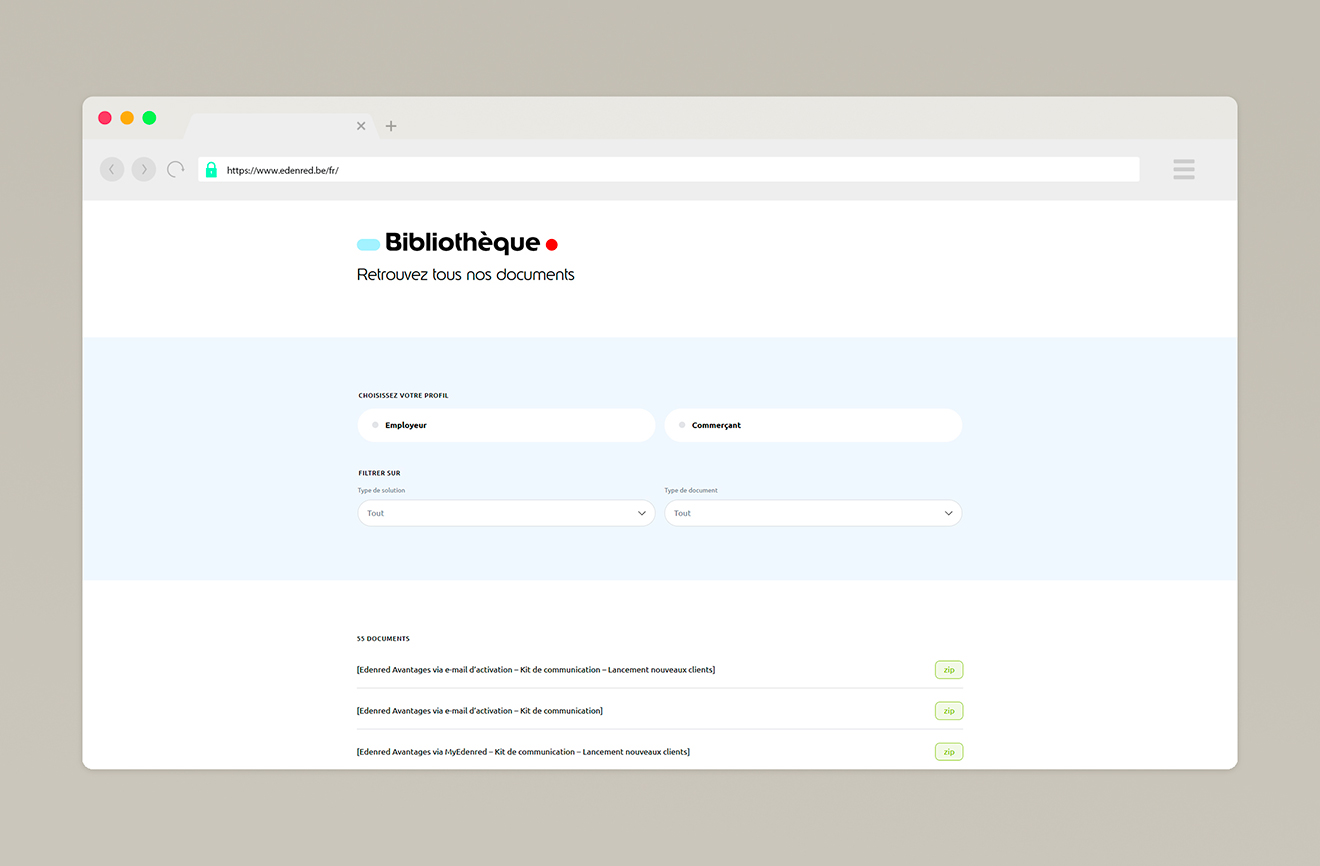Select the Employeur profile option
The height and width of the screenshot is (866, 1320).
(506, 425)
